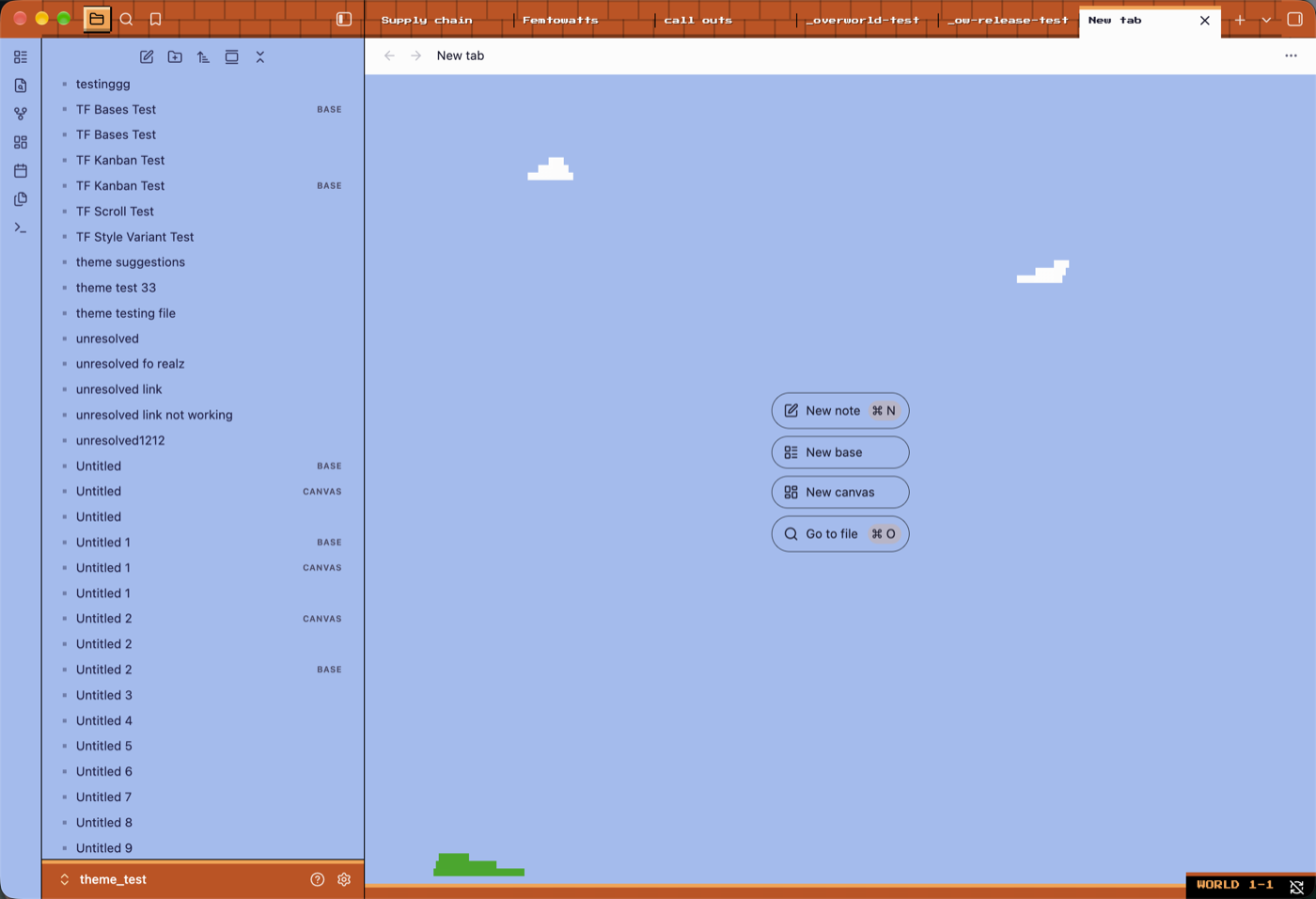Toggle the left sidebar collapse icon
This screenshot has height=899, width=1316.
(344, 19)
